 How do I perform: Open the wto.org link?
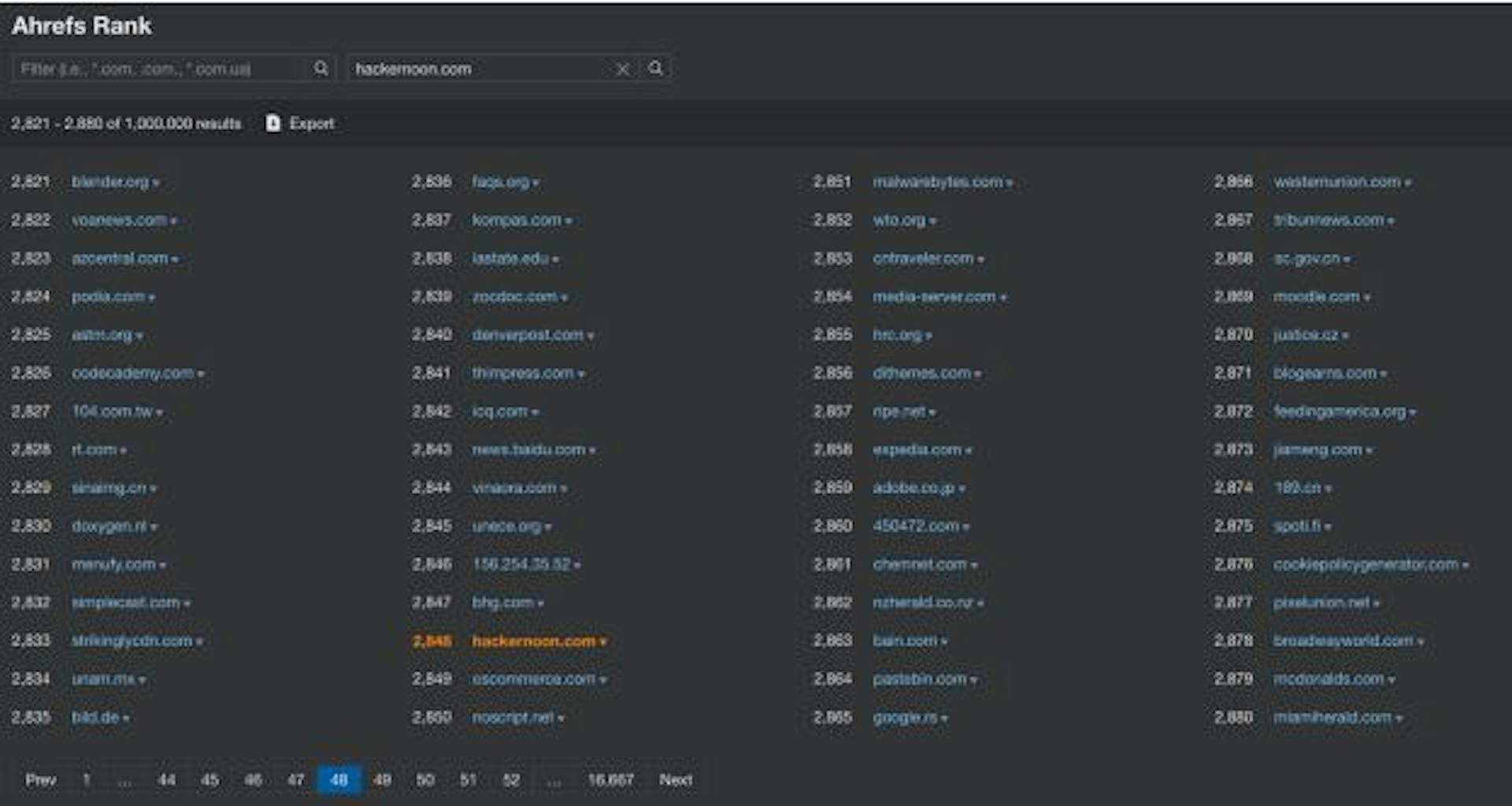pos(899,221)
